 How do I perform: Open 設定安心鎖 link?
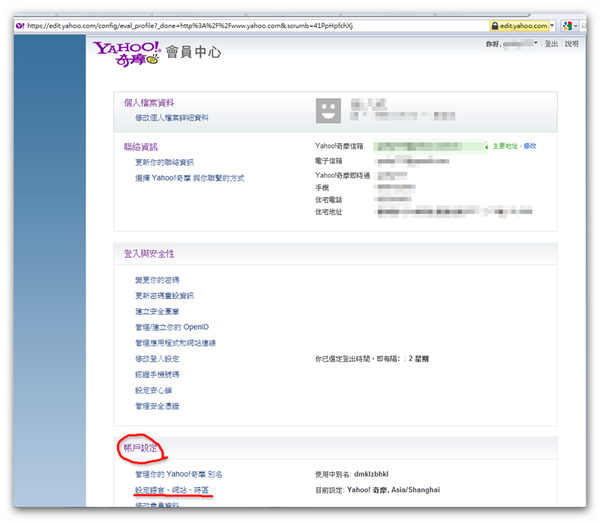pyautogui.click(x=153, y=391)
